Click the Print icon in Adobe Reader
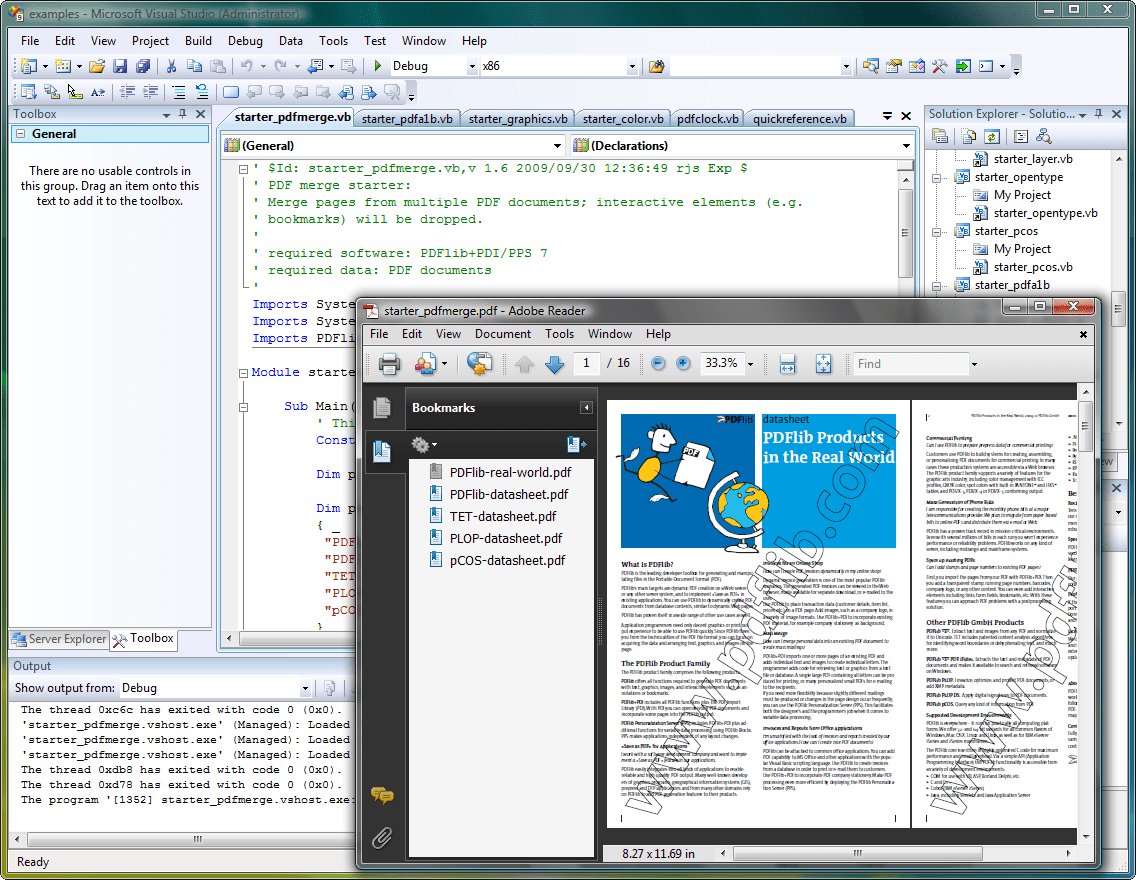 coord(389,364)
